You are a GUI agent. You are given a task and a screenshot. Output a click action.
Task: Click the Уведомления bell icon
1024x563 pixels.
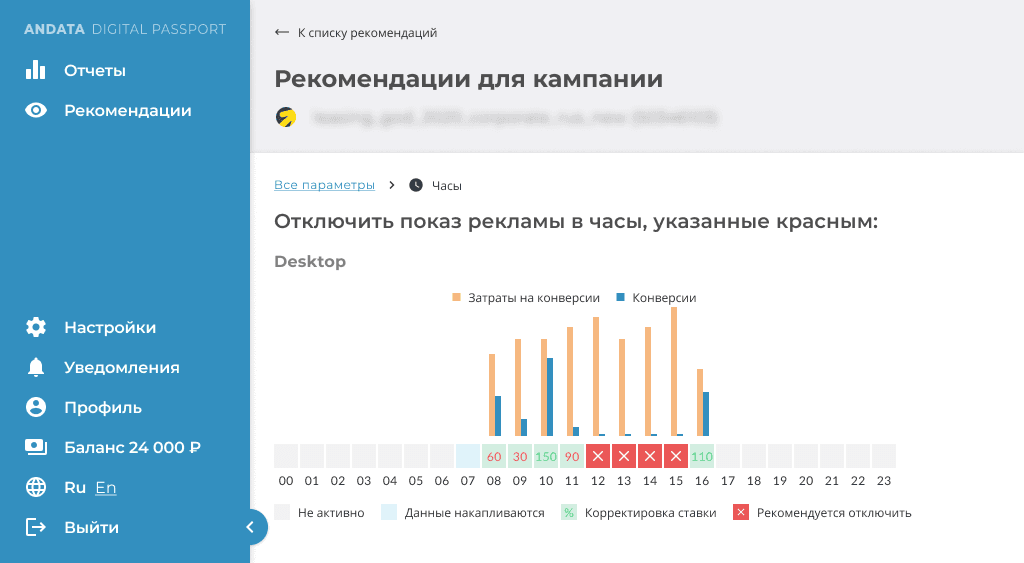coord(35,367)
